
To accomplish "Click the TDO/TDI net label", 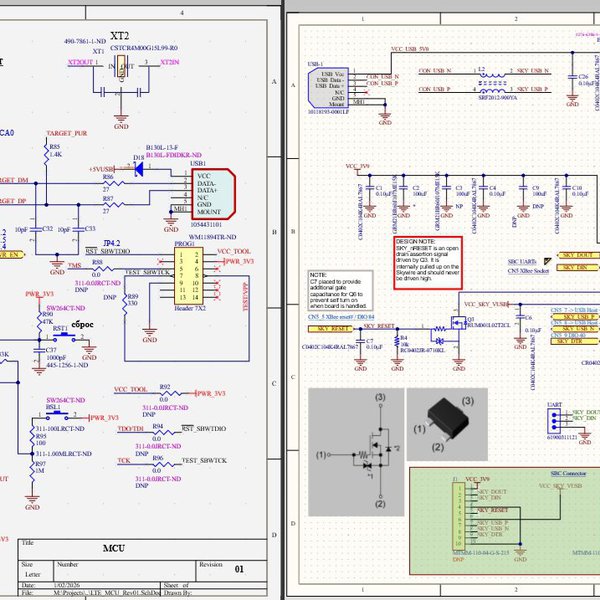I will (130, 429).
